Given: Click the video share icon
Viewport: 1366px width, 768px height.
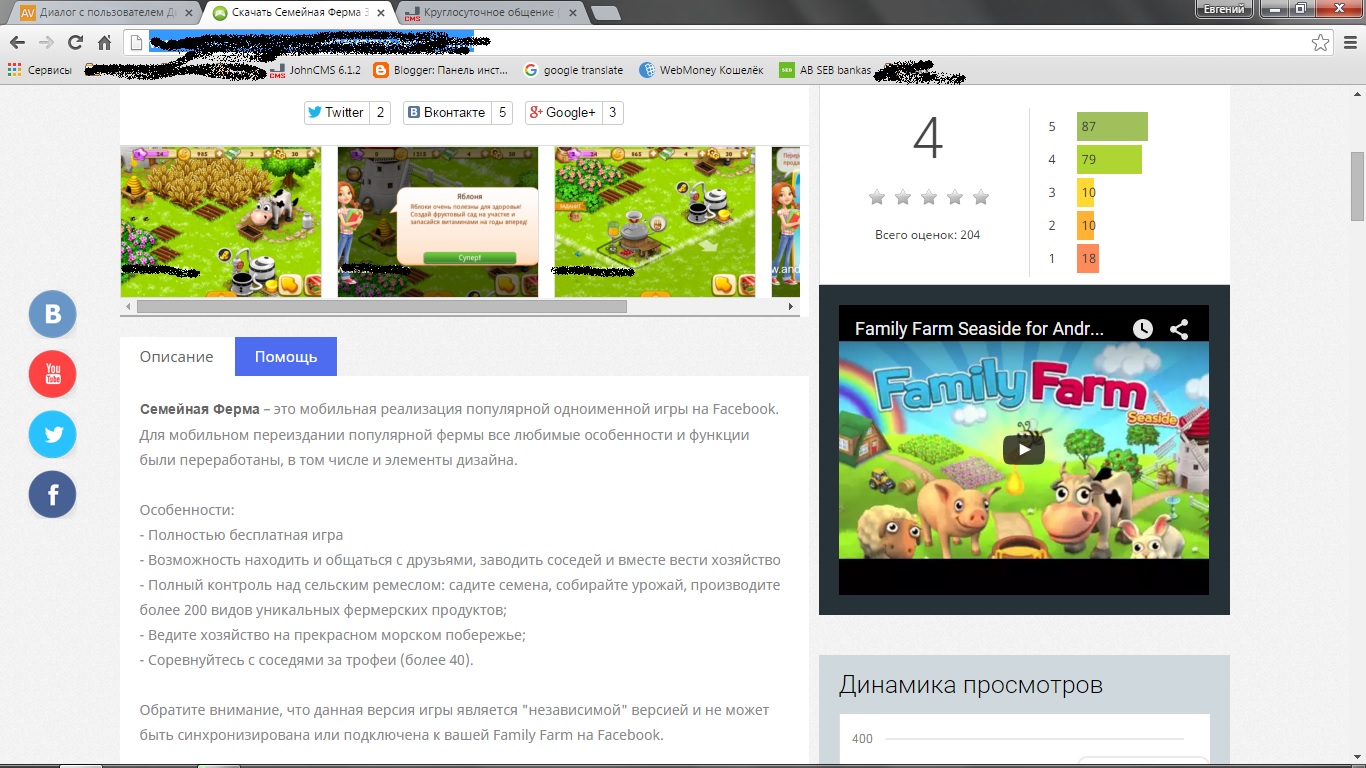Looking at the screenshot, I should coord(1179,328).
